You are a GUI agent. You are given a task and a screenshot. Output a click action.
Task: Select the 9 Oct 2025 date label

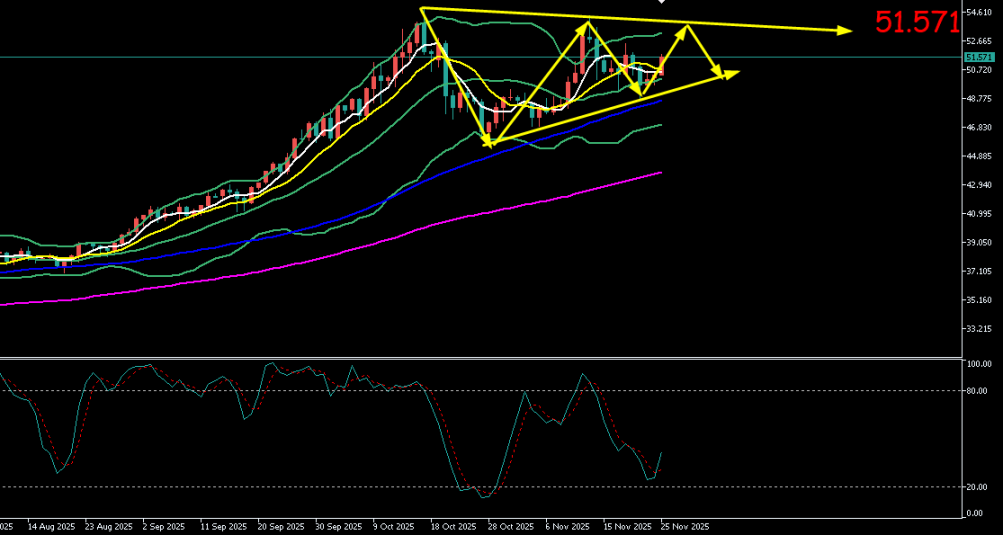[395, 525]
